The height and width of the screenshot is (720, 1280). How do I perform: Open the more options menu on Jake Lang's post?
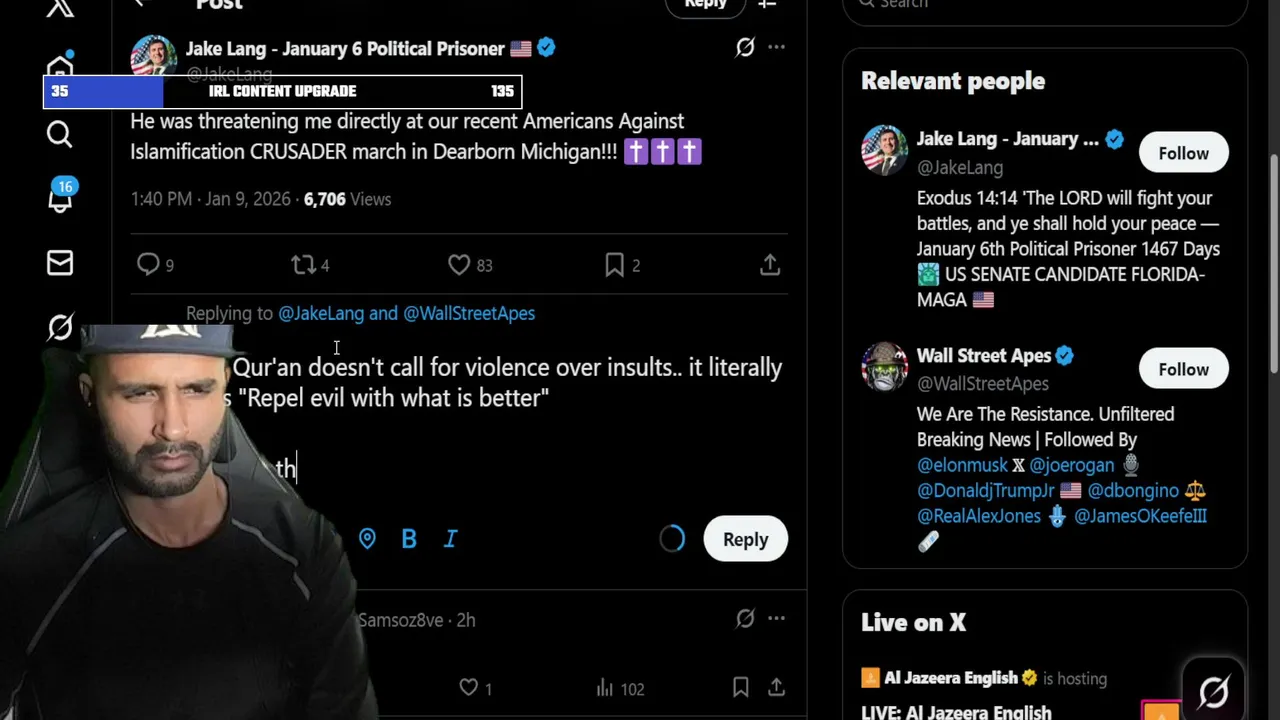tap(777, 47)
